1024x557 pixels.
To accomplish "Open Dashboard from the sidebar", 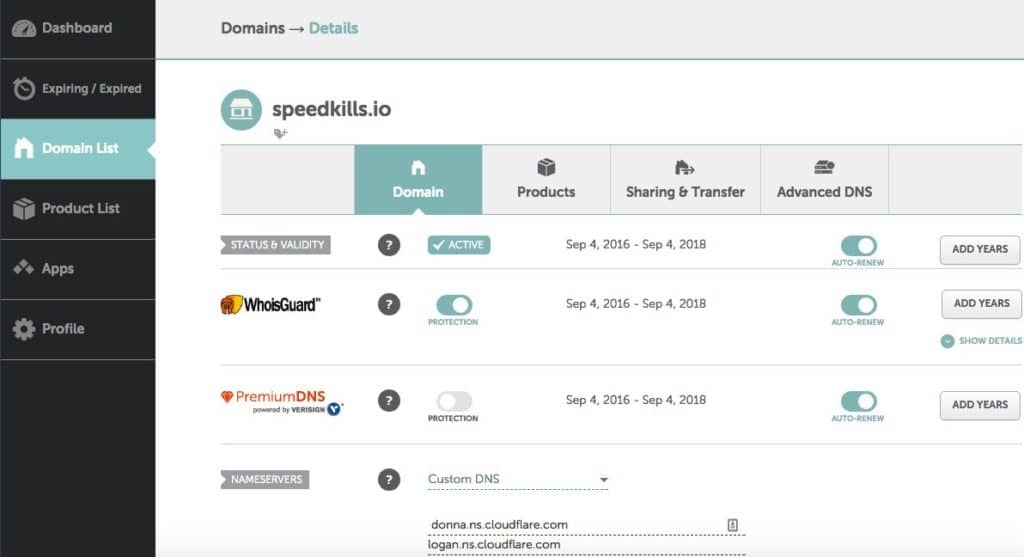I will (x=77, y=29).
